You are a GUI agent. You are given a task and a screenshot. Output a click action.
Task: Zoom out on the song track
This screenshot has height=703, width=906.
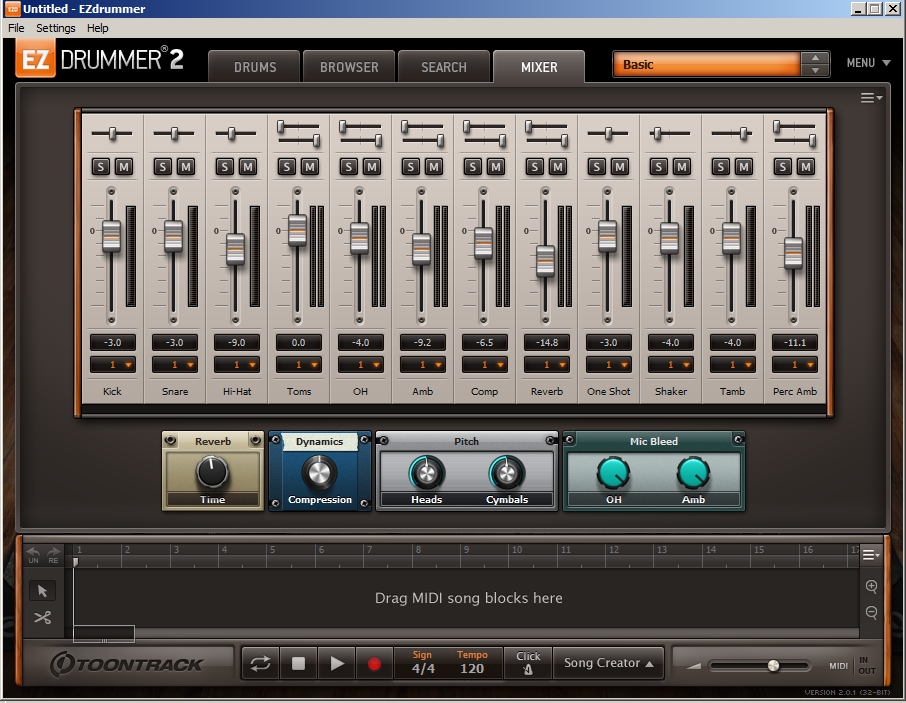click(871, 612)
